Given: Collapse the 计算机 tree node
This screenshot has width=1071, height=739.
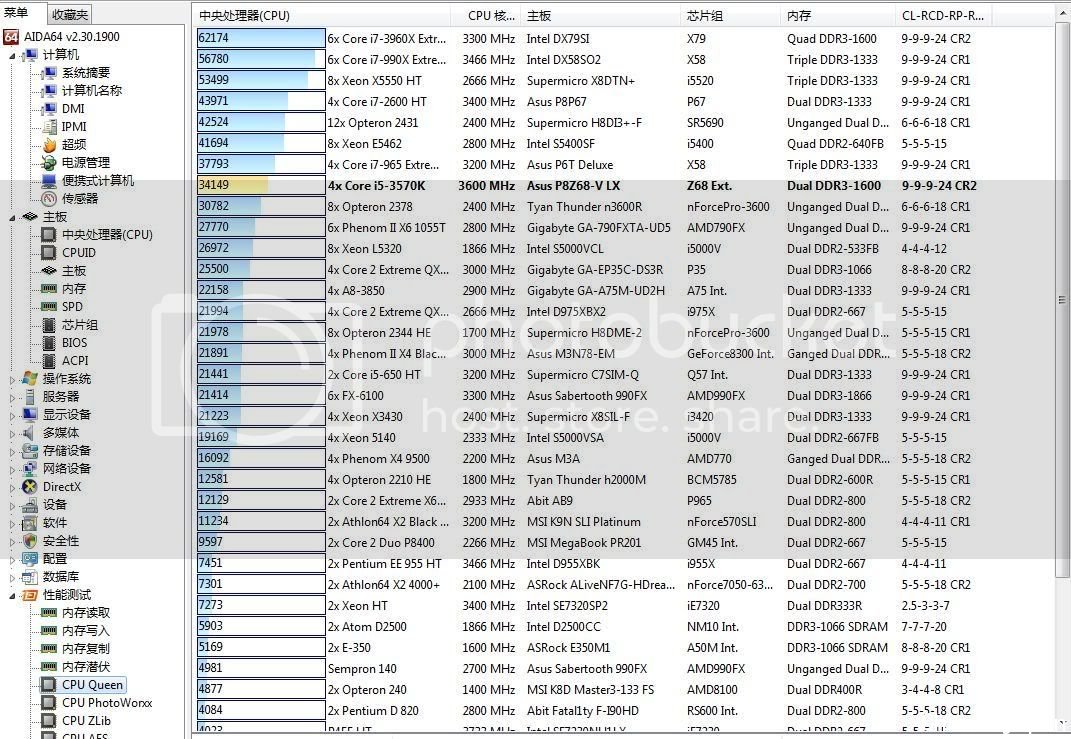Looking at the screenshot, I should [x=13, y=55].
